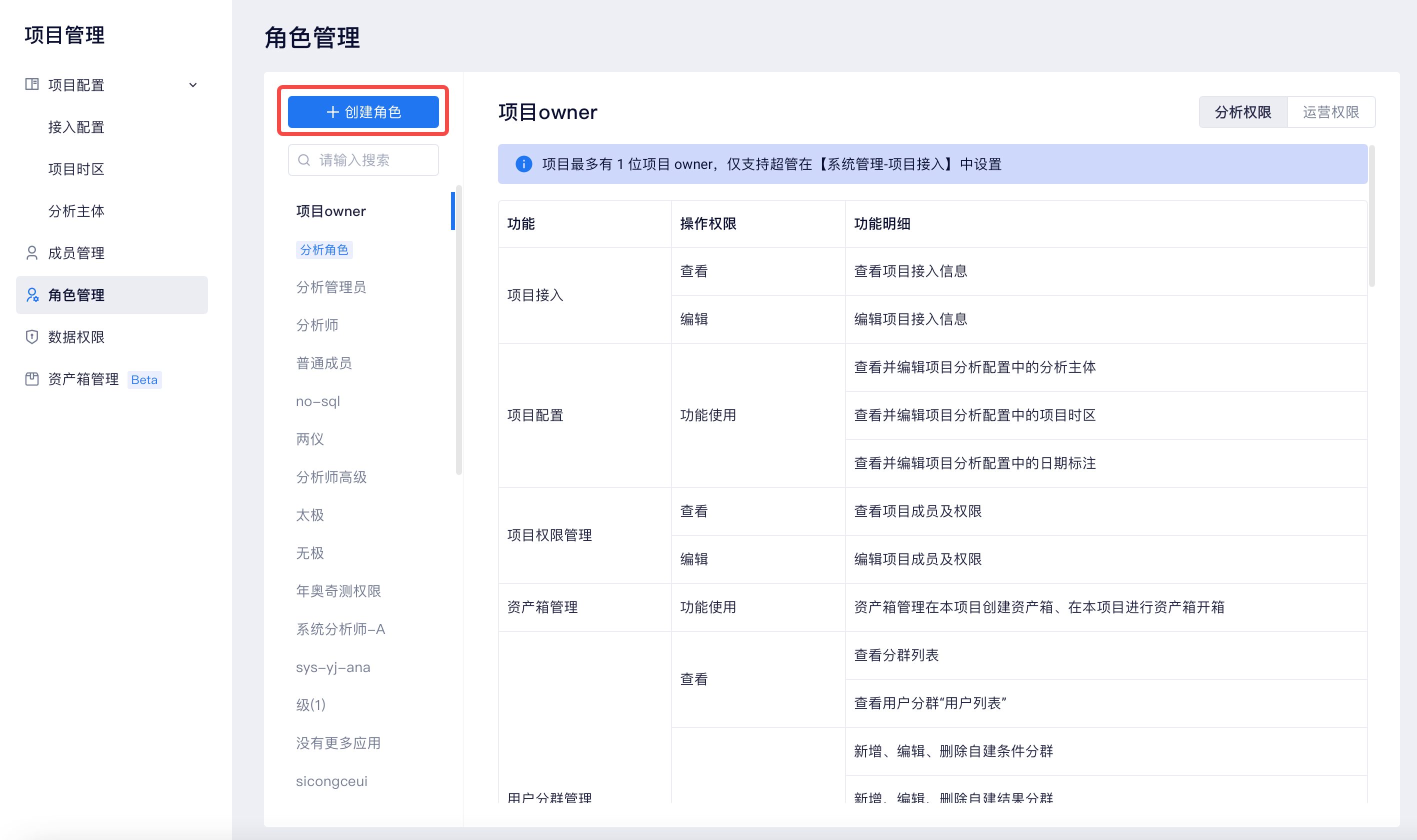Switch to 分析权限 tab
The width and height of the screenshot is (1417, 840).
click(1242, 112)
